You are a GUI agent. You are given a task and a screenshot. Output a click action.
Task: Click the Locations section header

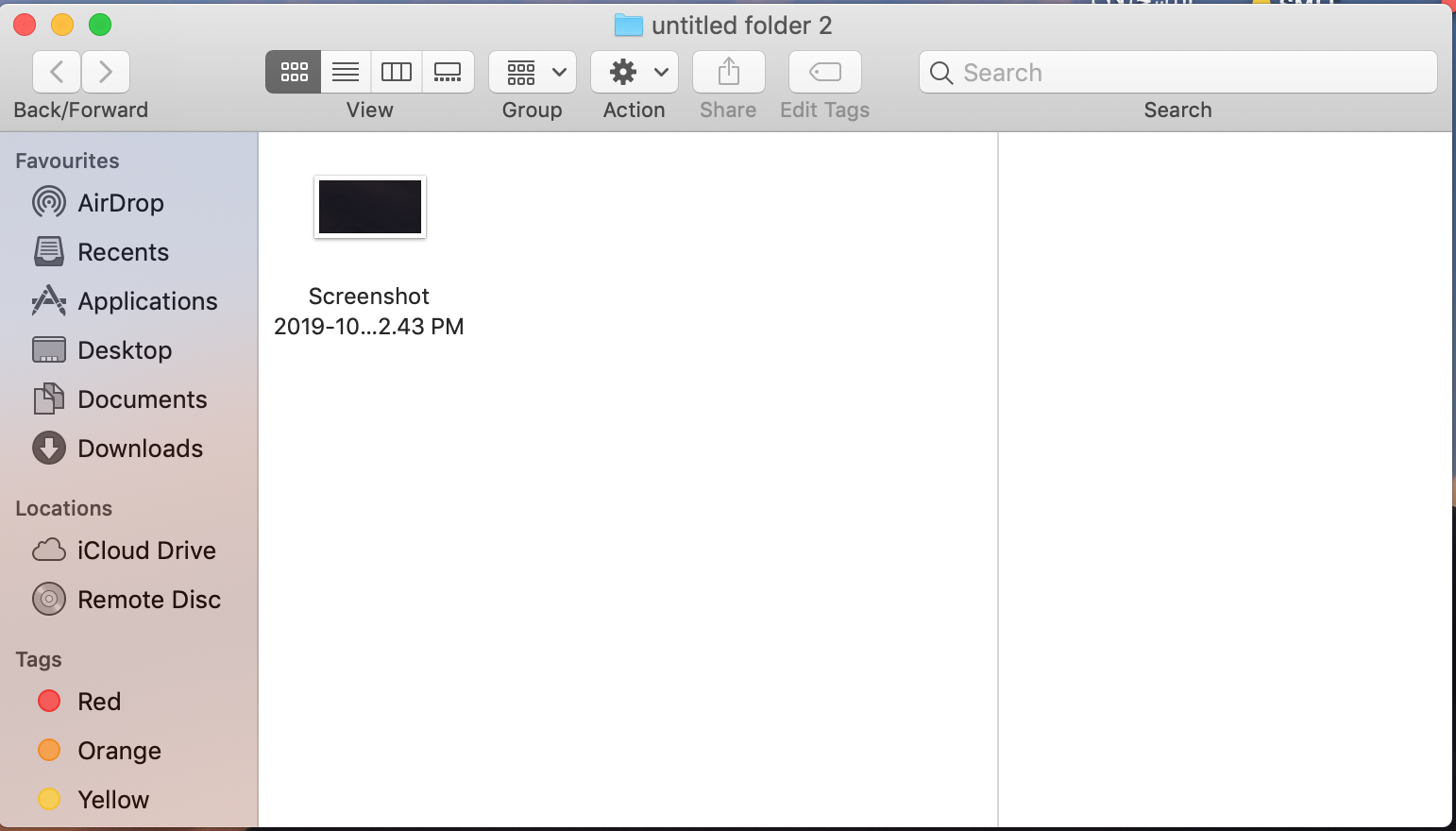click(x=63, y=508)
